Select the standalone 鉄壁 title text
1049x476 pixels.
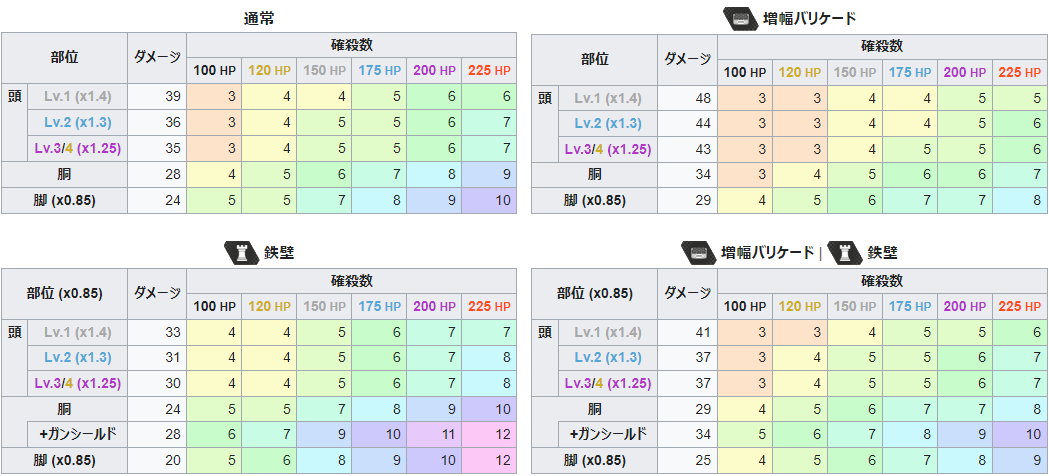click(x=280, y=253)
